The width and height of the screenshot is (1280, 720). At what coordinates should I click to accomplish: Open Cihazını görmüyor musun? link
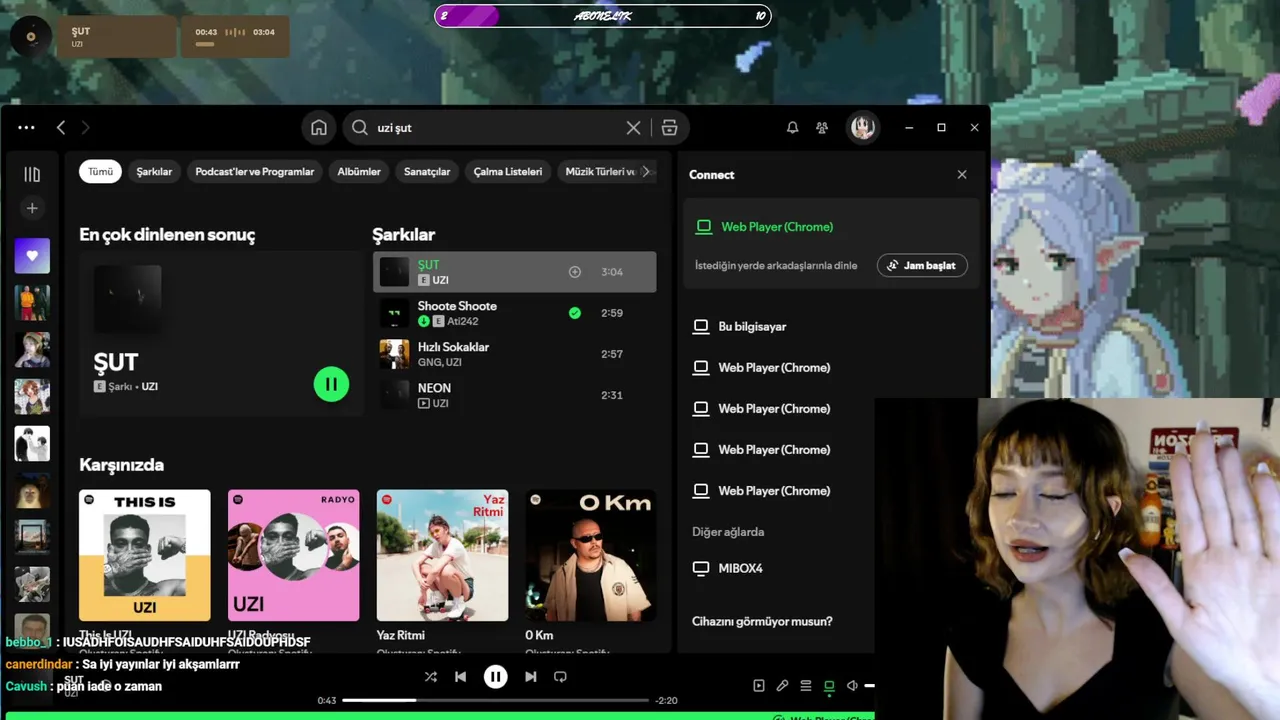click(762, 621)
